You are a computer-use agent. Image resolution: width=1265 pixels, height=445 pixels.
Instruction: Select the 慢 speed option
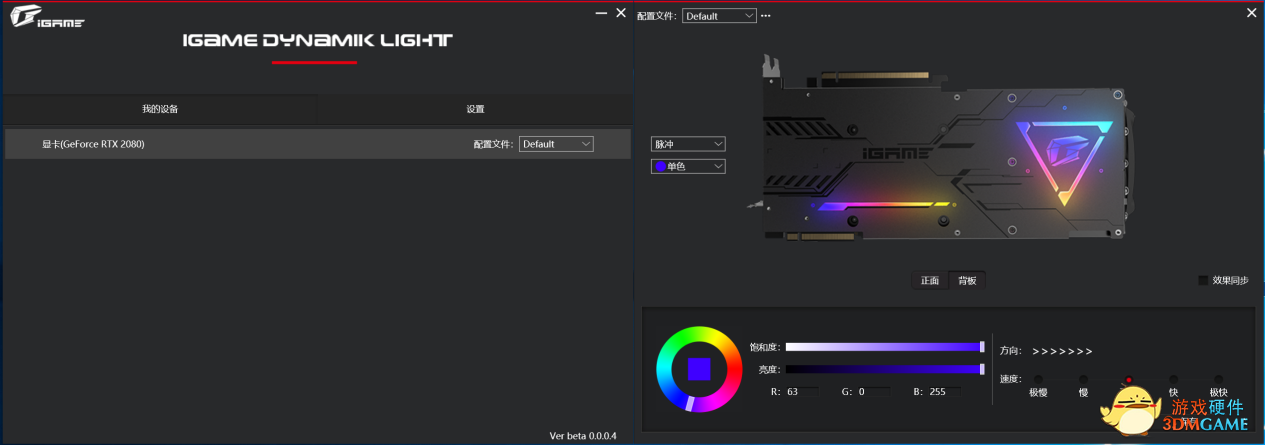click(1083, 380)
